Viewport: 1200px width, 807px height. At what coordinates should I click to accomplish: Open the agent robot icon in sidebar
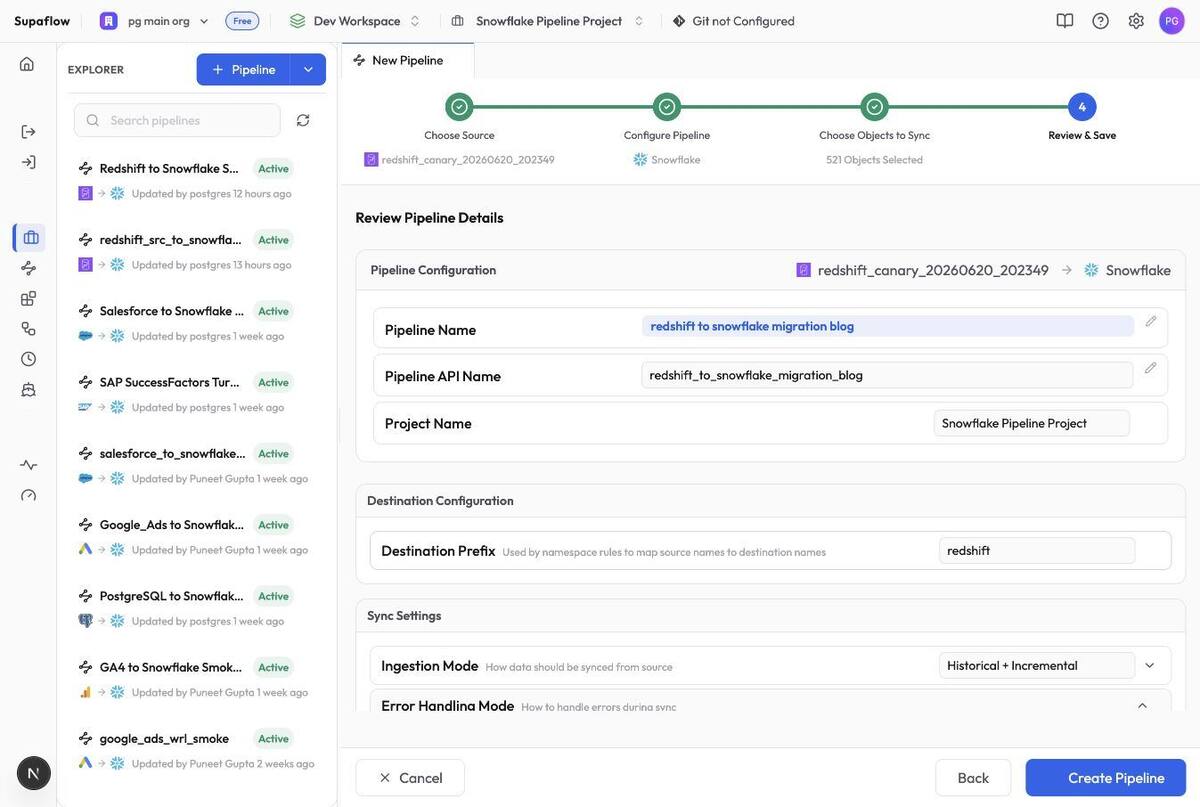click(28, 389)
